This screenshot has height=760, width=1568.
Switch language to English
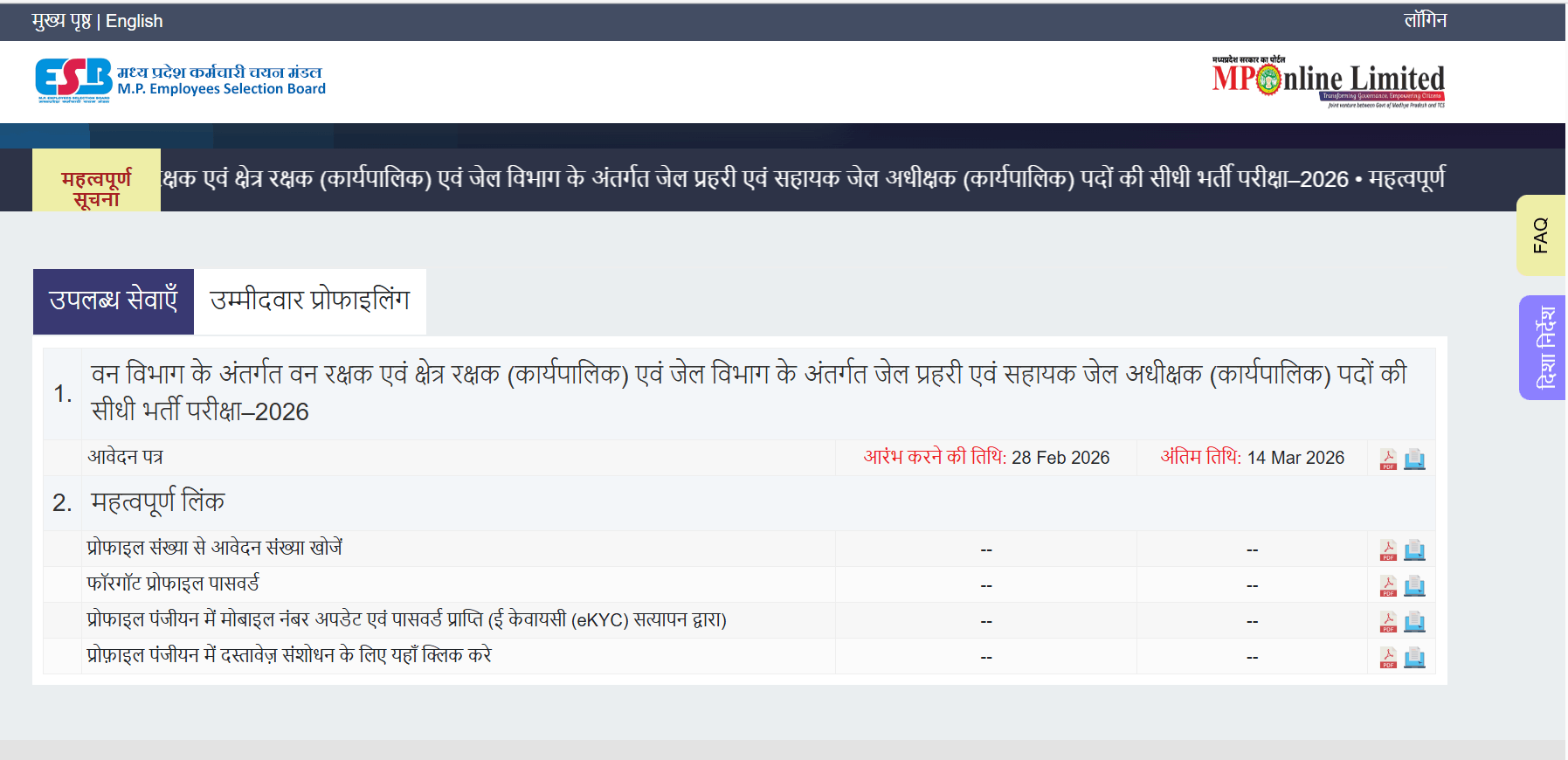(135, 21)
